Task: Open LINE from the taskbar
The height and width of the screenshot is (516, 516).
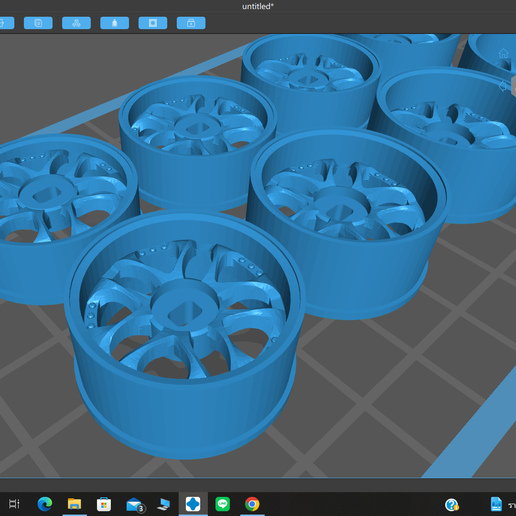Action: pyautogui.click(x=222, y=504)
